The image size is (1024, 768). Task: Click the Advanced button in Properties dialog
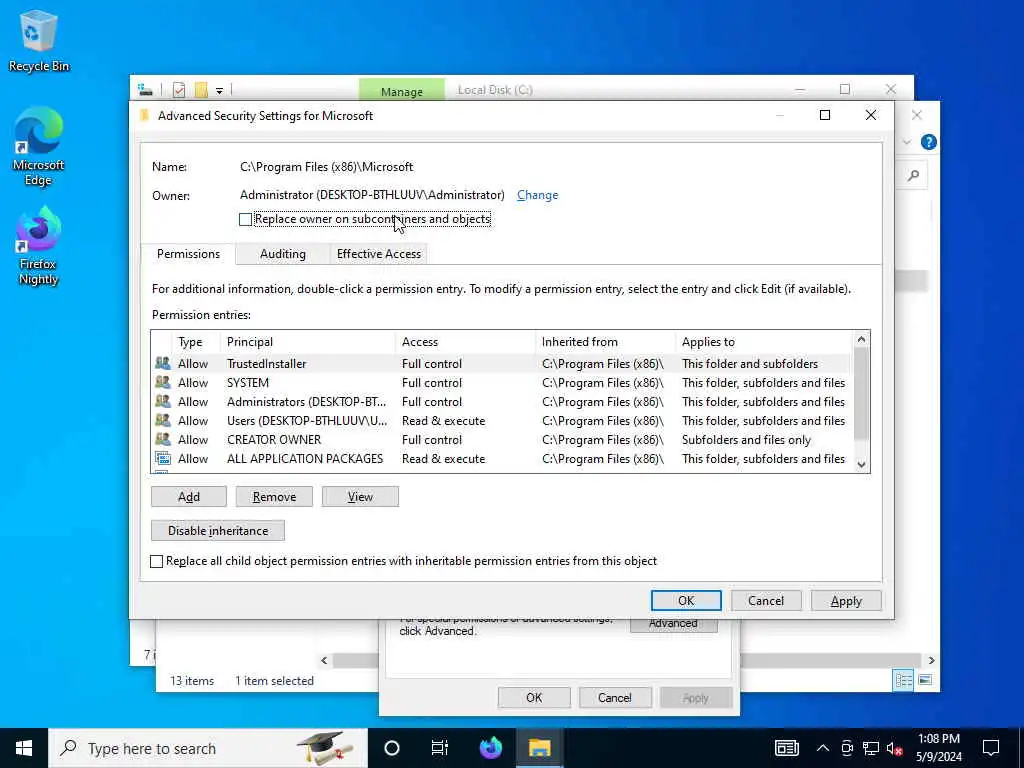pos(673,624)
